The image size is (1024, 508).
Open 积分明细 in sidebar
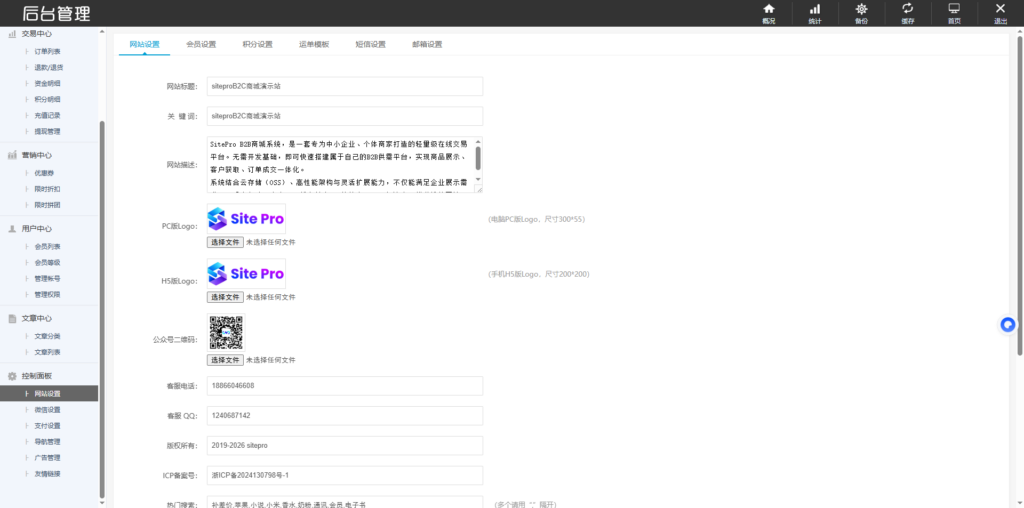pos(47,99)
